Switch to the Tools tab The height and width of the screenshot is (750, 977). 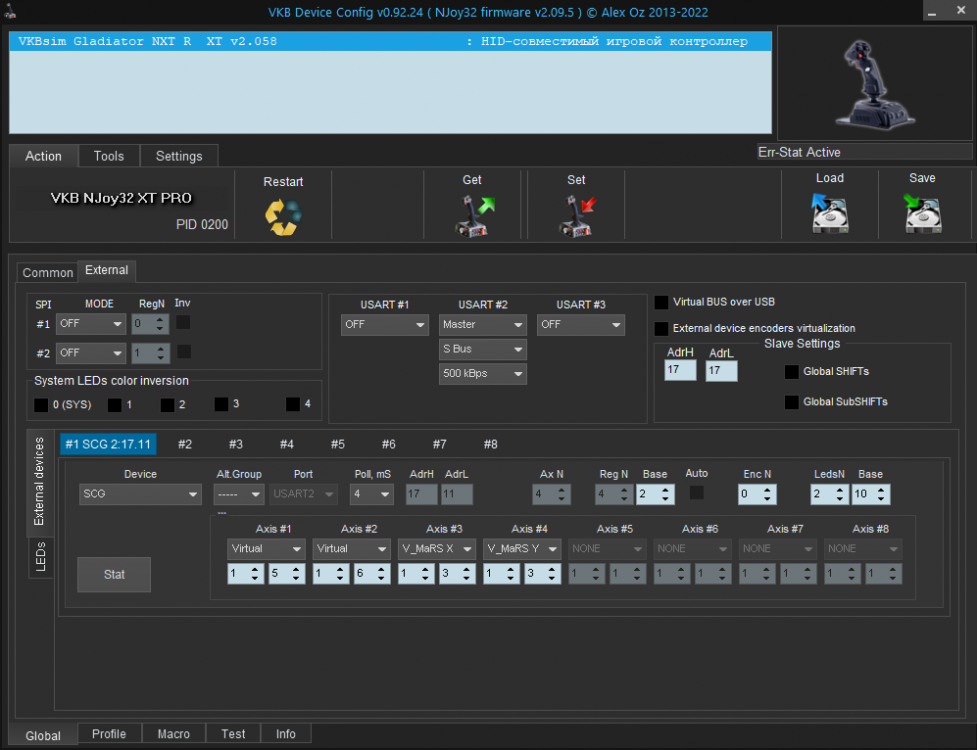point(109,156)
